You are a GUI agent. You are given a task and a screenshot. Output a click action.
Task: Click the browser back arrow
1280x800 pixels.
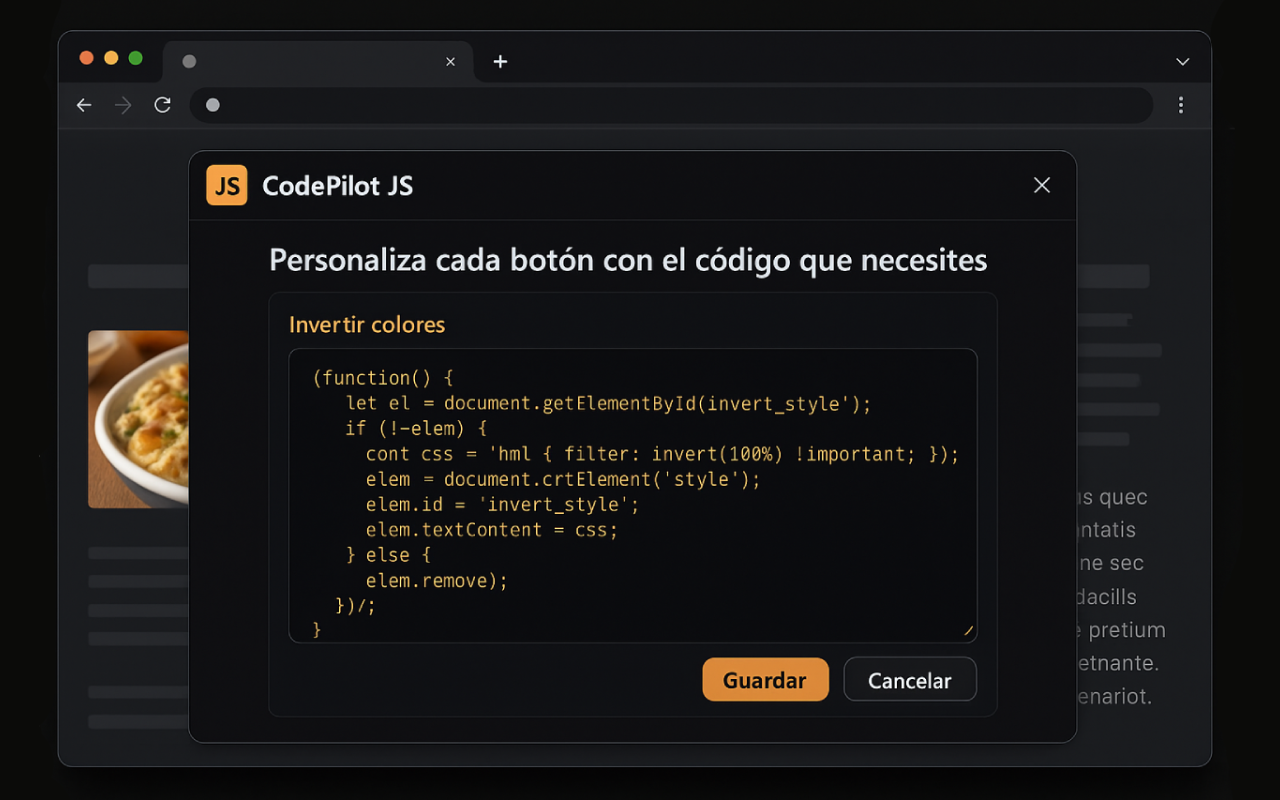pos(84,105)
